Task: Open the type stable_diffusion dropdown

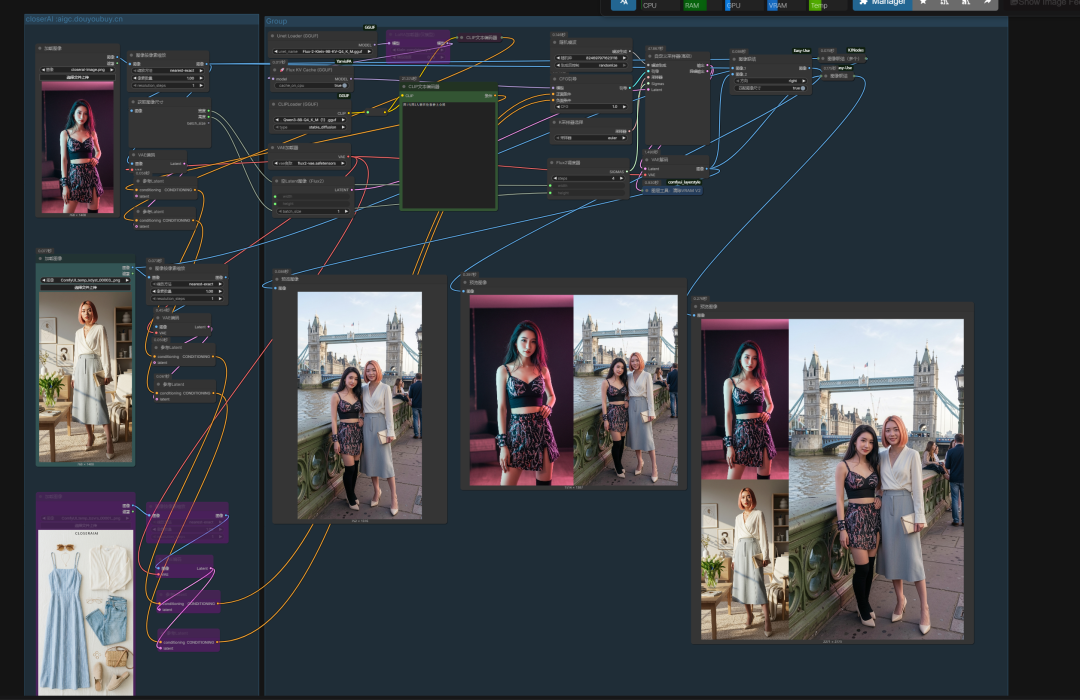Action: point(310,127)
